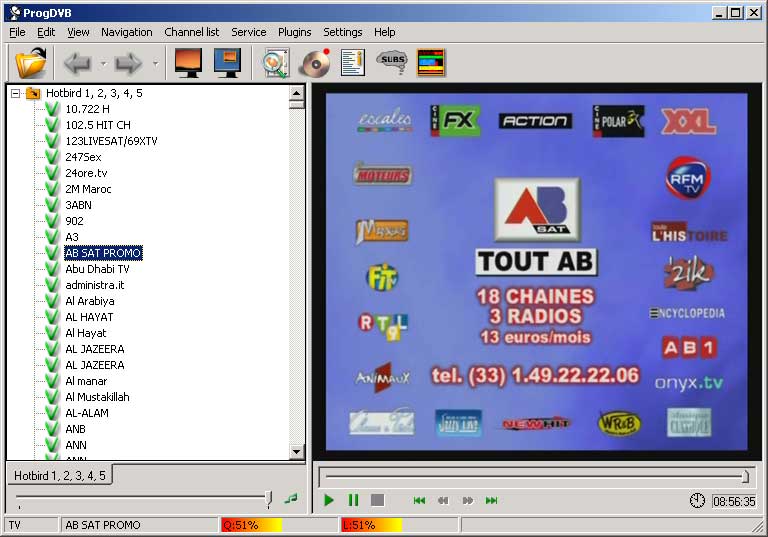Click the gray Stop button

pyautogui.click(x=377, y=501)
